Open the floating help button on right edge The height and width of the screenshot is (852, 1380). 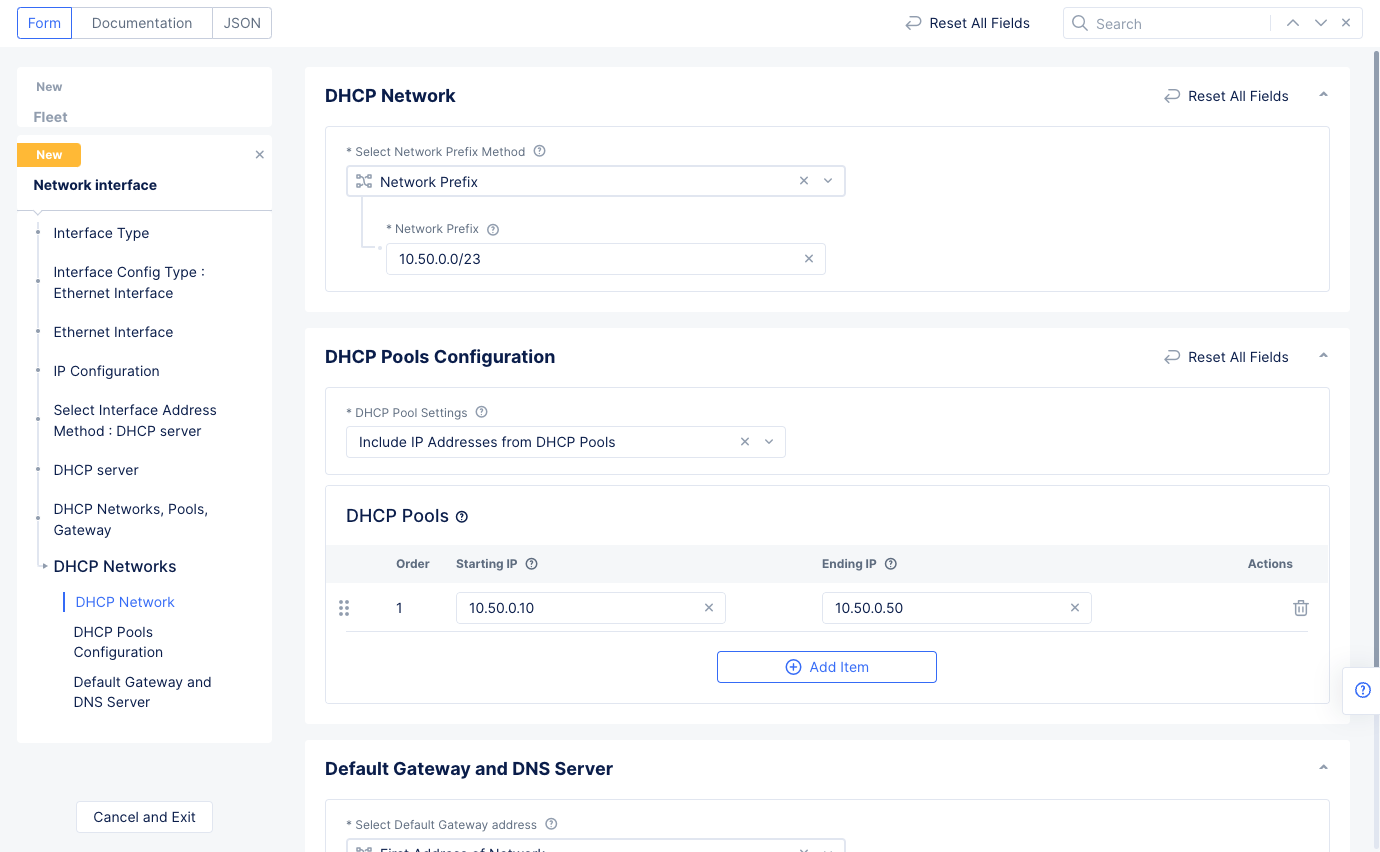point(1362,690)
